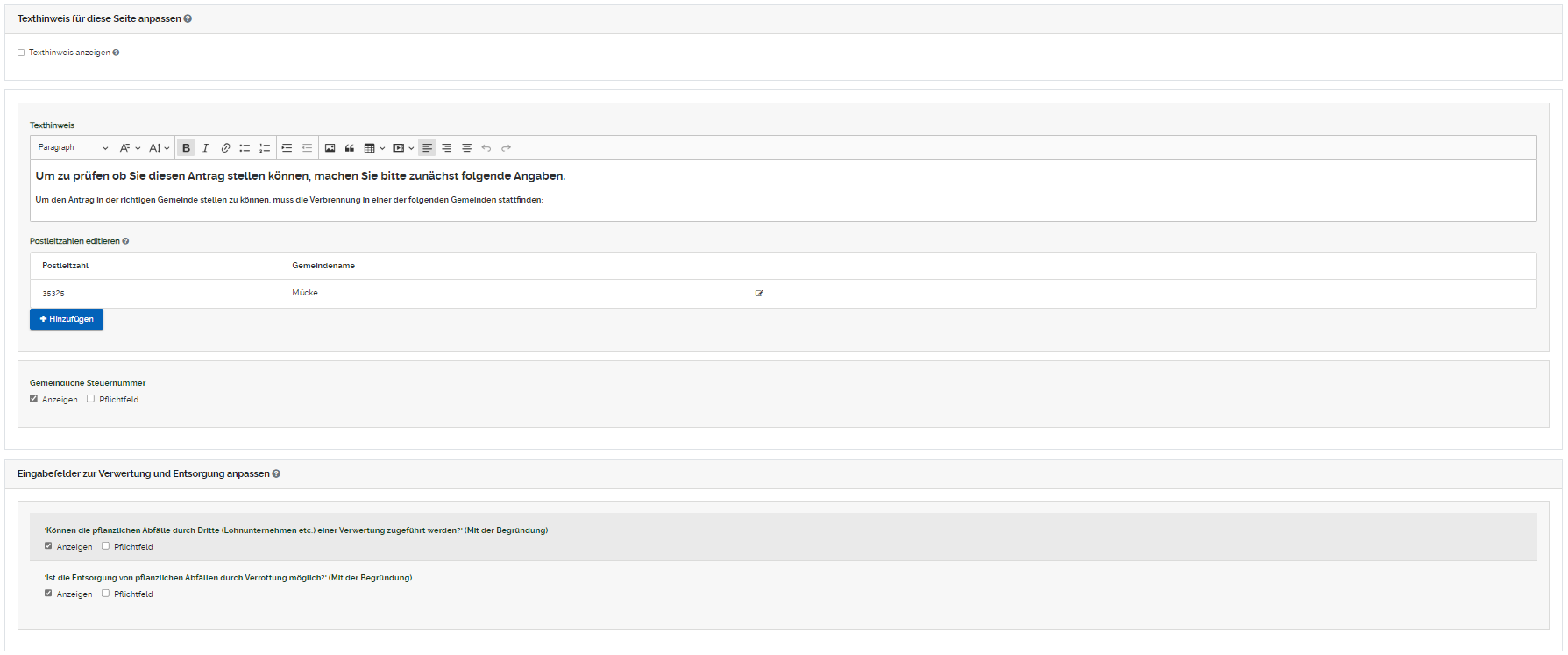1568x655 pixels.
Task: Create a numbered list
Action: (x=265, y=148)
